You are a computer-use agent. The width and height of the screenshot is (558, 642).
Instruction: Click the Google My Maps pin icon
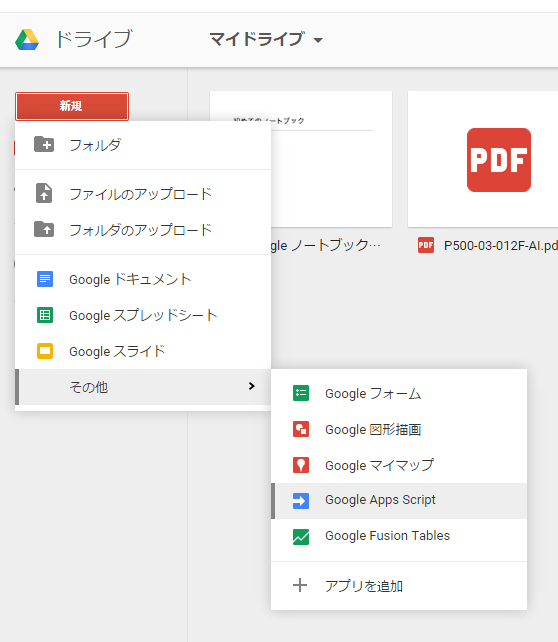coord(301,465)
